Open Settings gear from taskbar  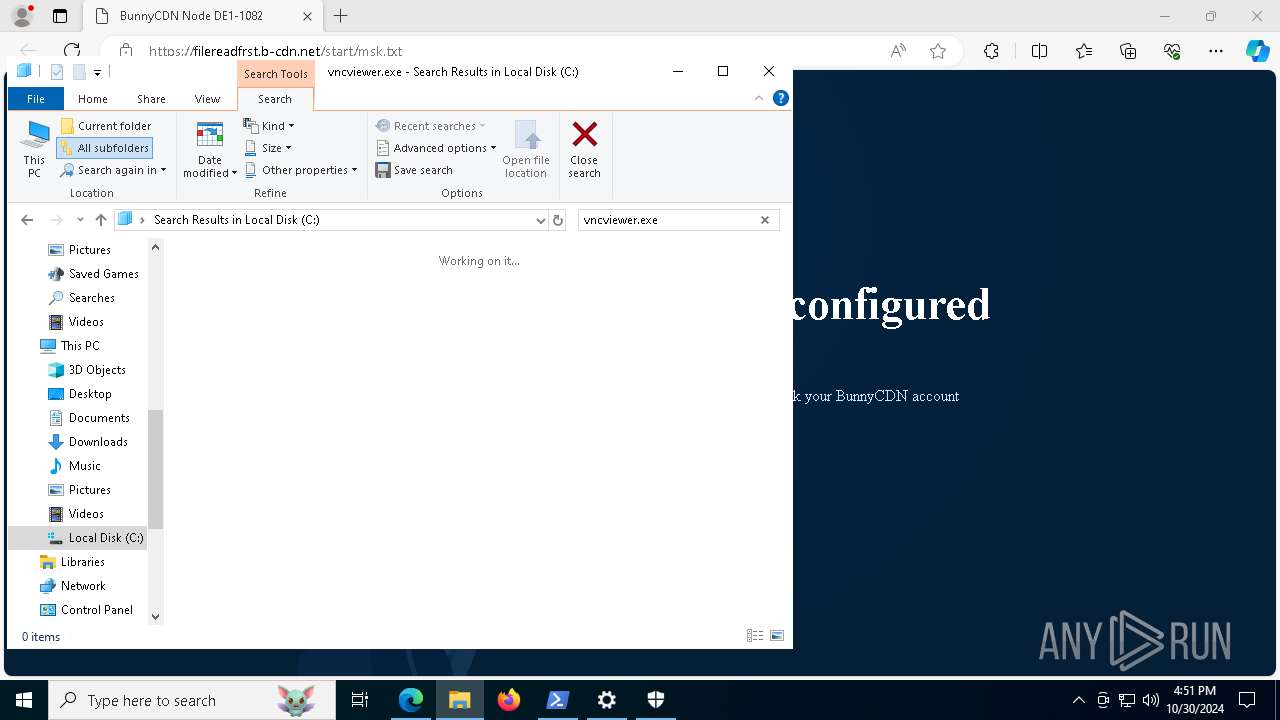[x=607, y=700]
